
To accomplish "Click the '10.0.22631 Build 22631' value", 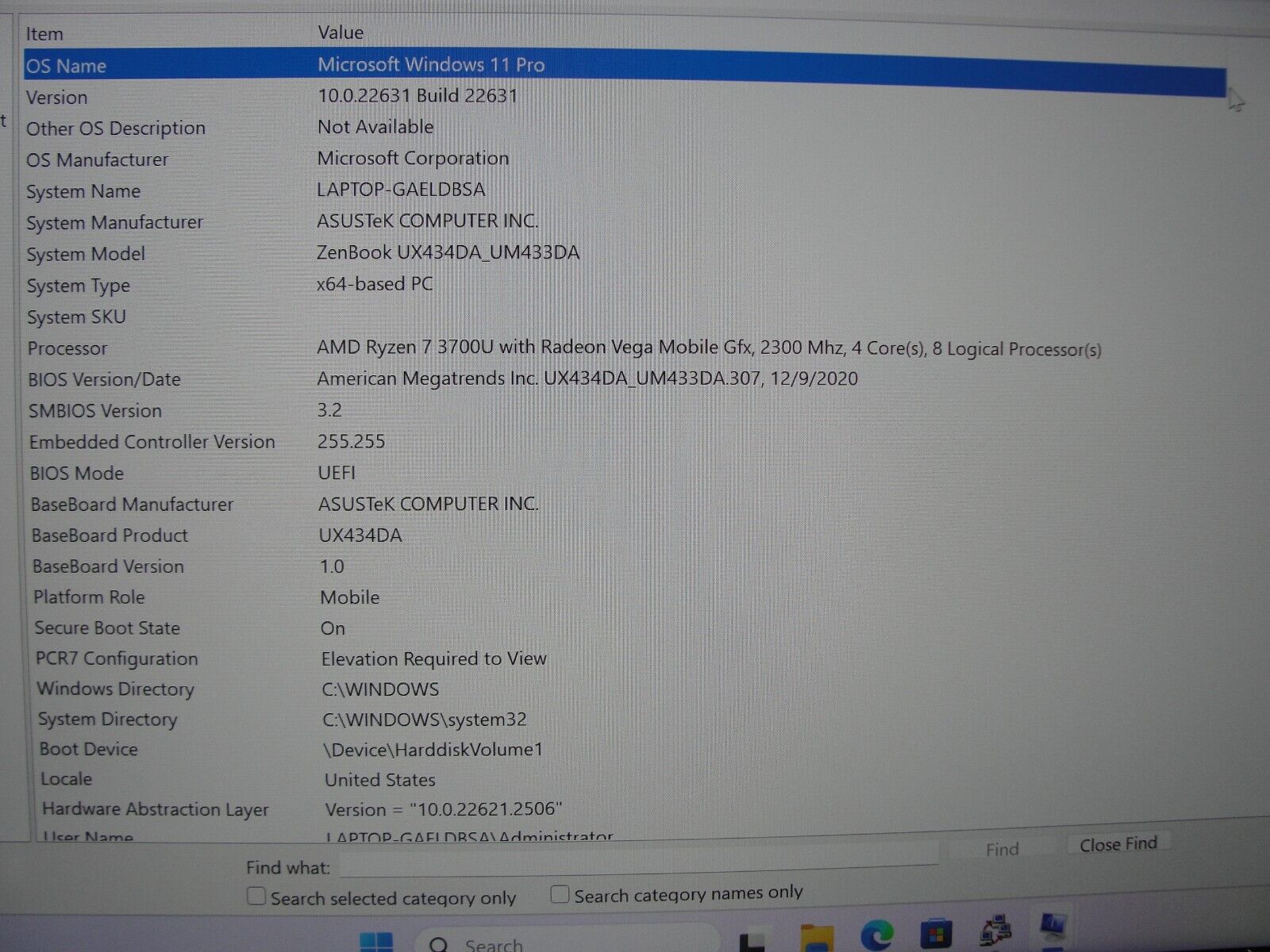I will [418, 95].
